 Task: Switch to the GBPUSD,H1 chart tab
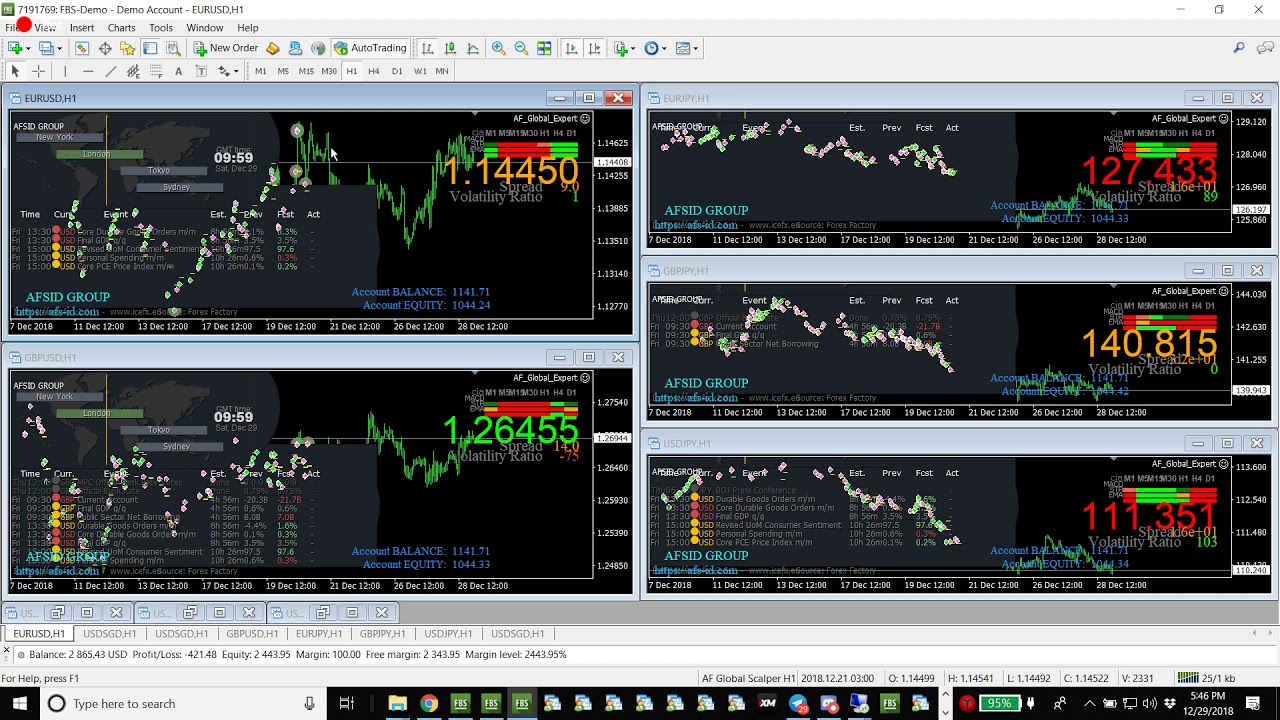click(x=252, y=634)
